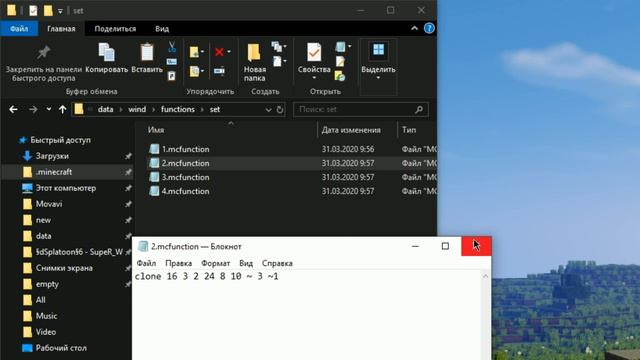Delete the file using the red X icon
Screen dimensions: 640x360
219,52
